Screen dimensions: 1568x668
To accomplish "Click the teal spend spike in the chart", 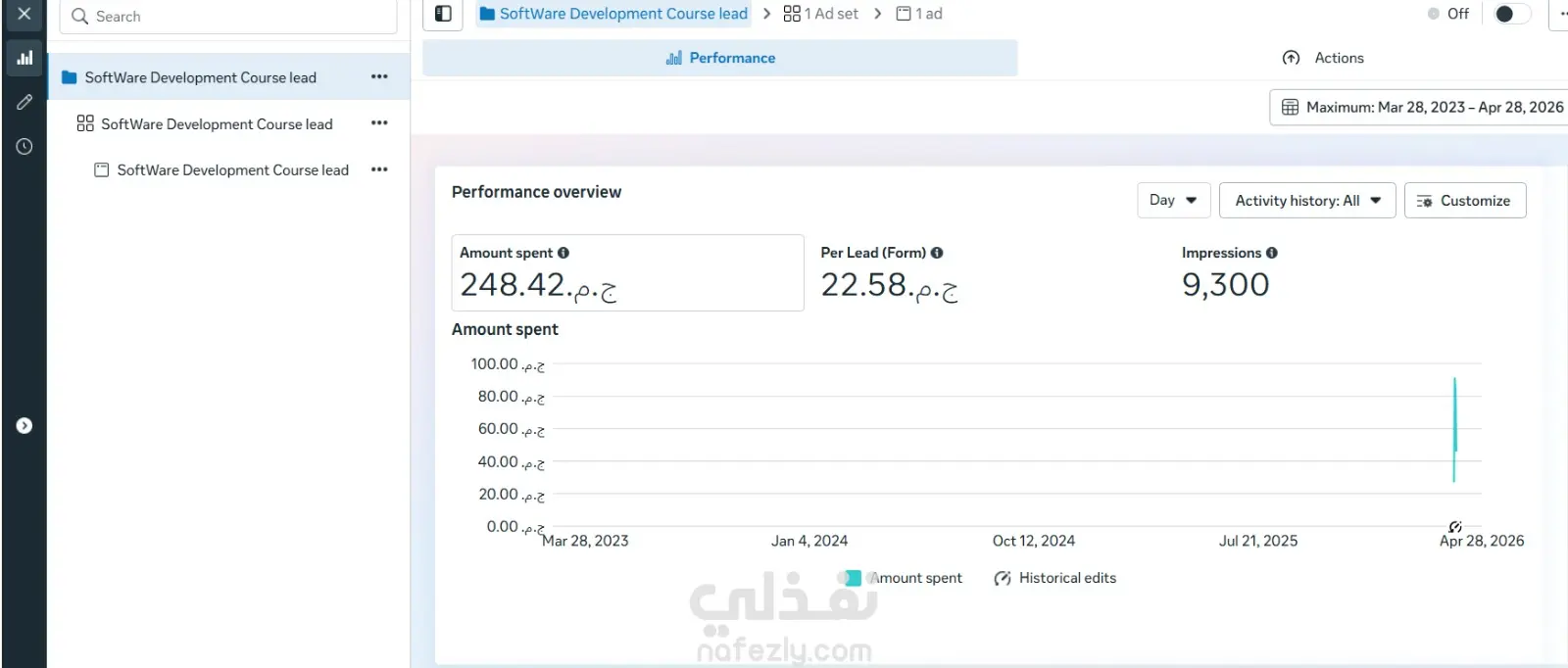I will point(1454,429).
